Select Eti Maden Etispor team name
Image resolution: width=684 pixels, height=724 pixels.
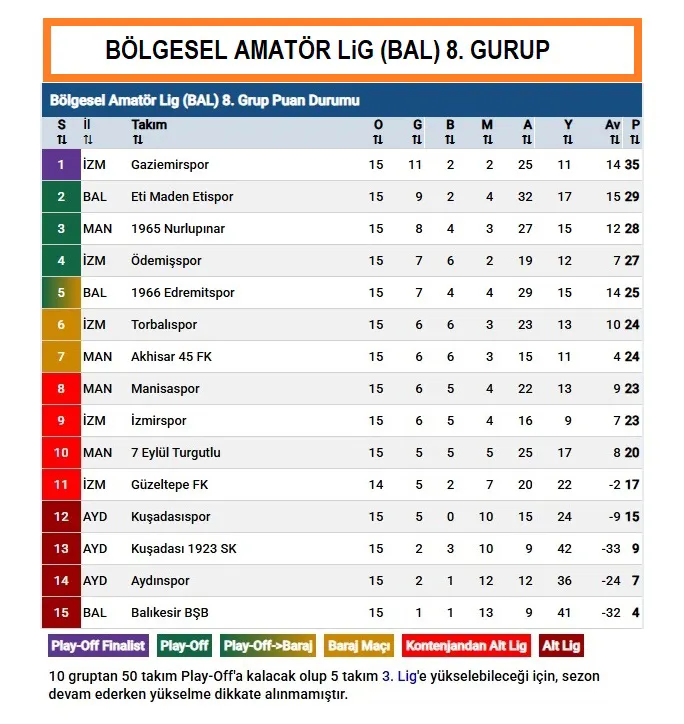click(182, 197)
